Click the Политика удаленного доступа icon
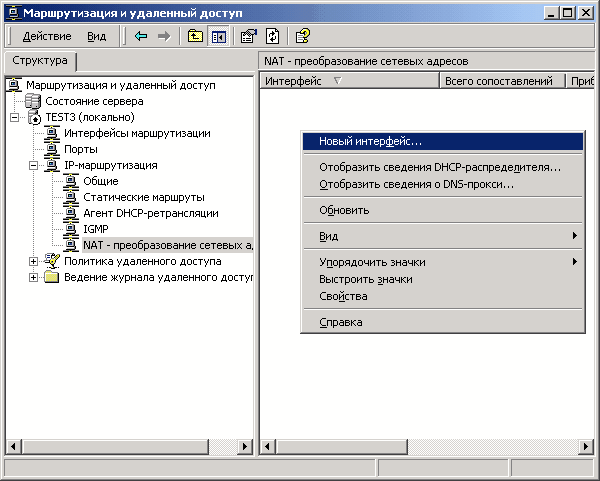The image size is (600, 481). point(52,261)
